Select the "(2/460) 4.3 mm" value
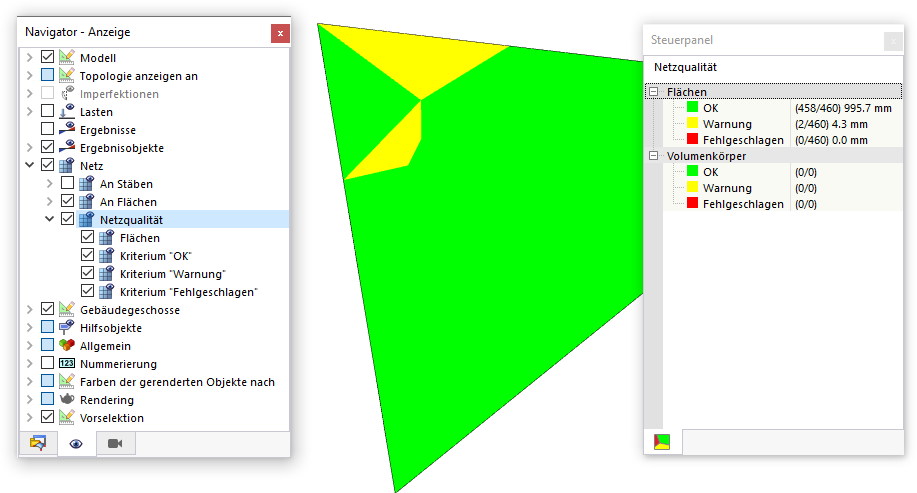 point(831,124)
